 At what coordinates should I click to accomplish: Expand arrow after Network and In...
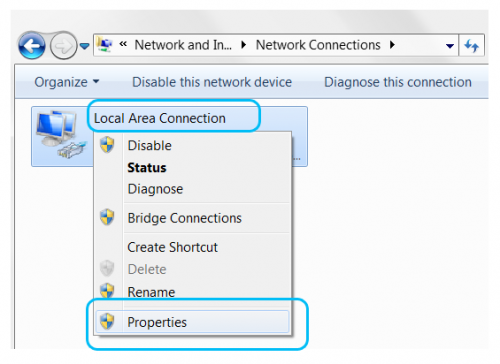coord(244,45)
